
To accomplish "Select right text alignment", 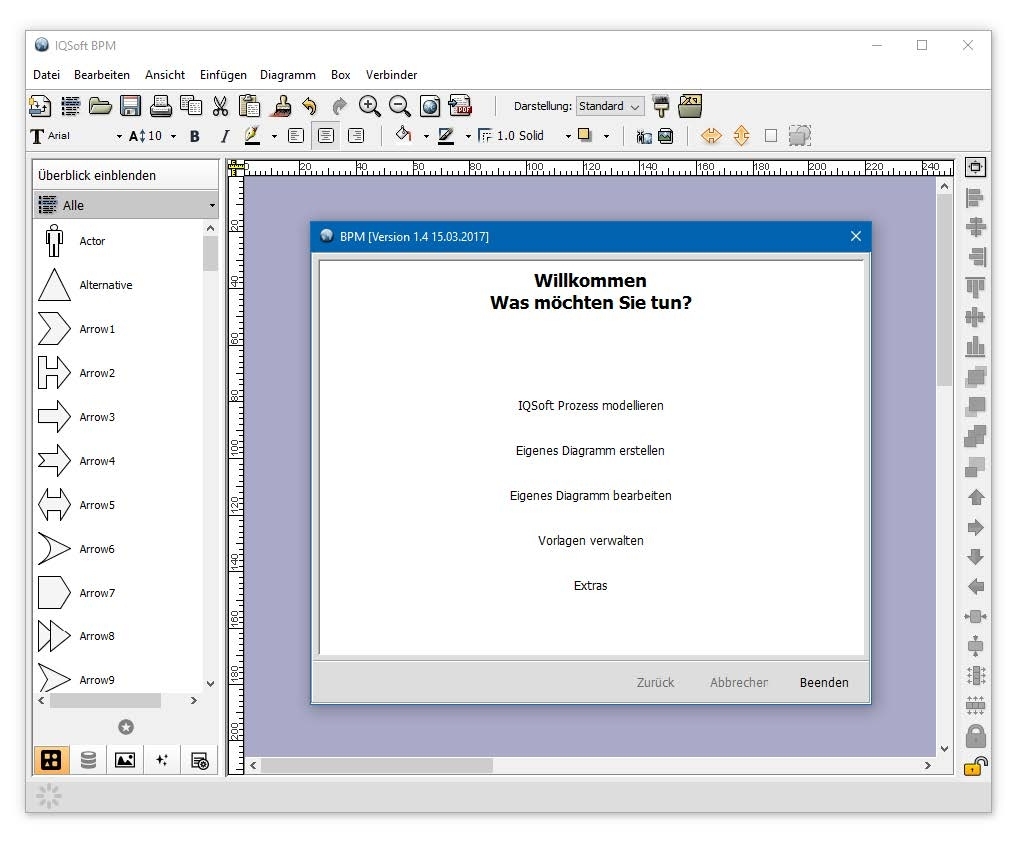I will click(356, 136).
